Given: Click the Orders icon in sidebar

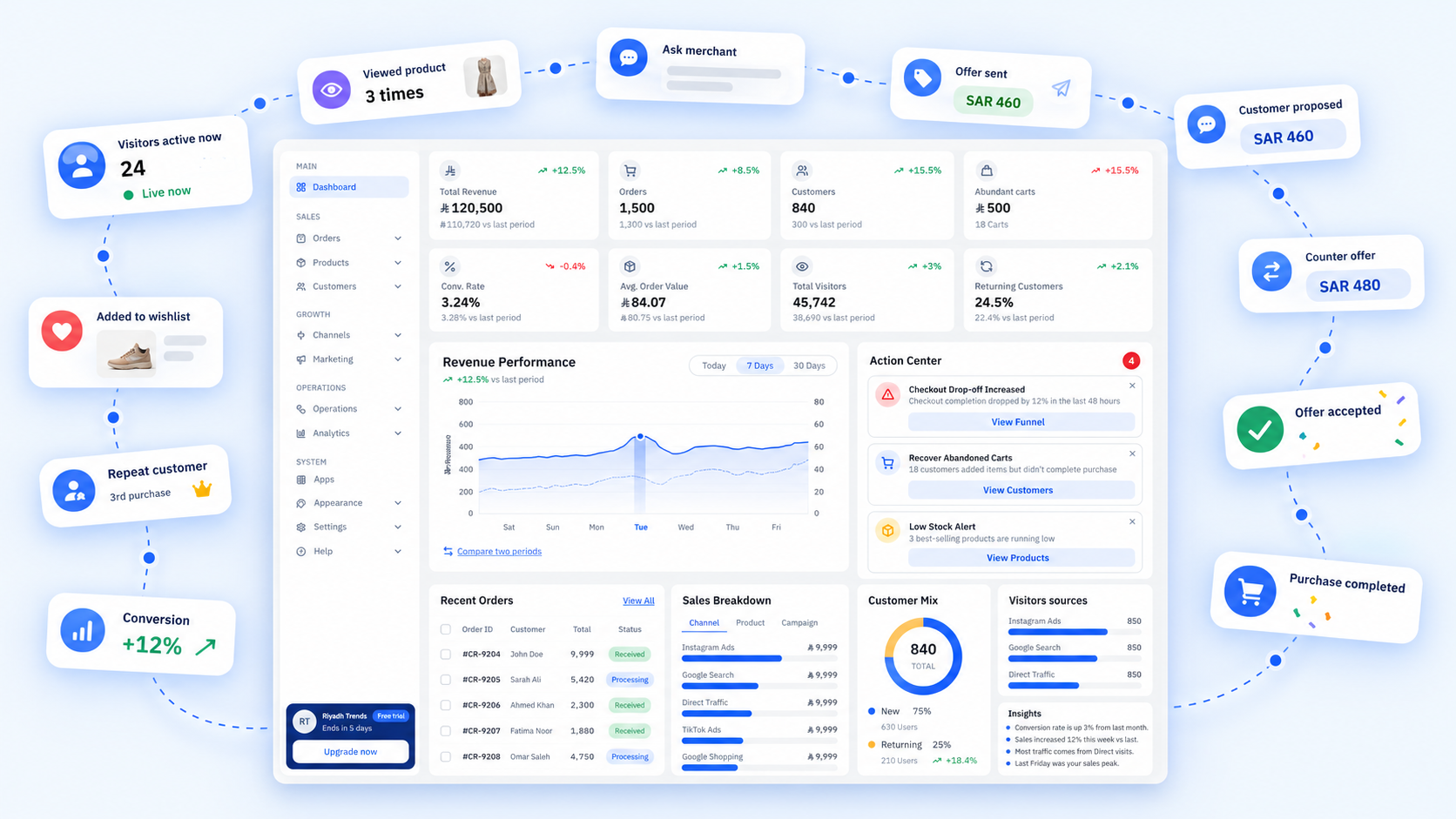Looking at the screenshot, I should 301,238.
